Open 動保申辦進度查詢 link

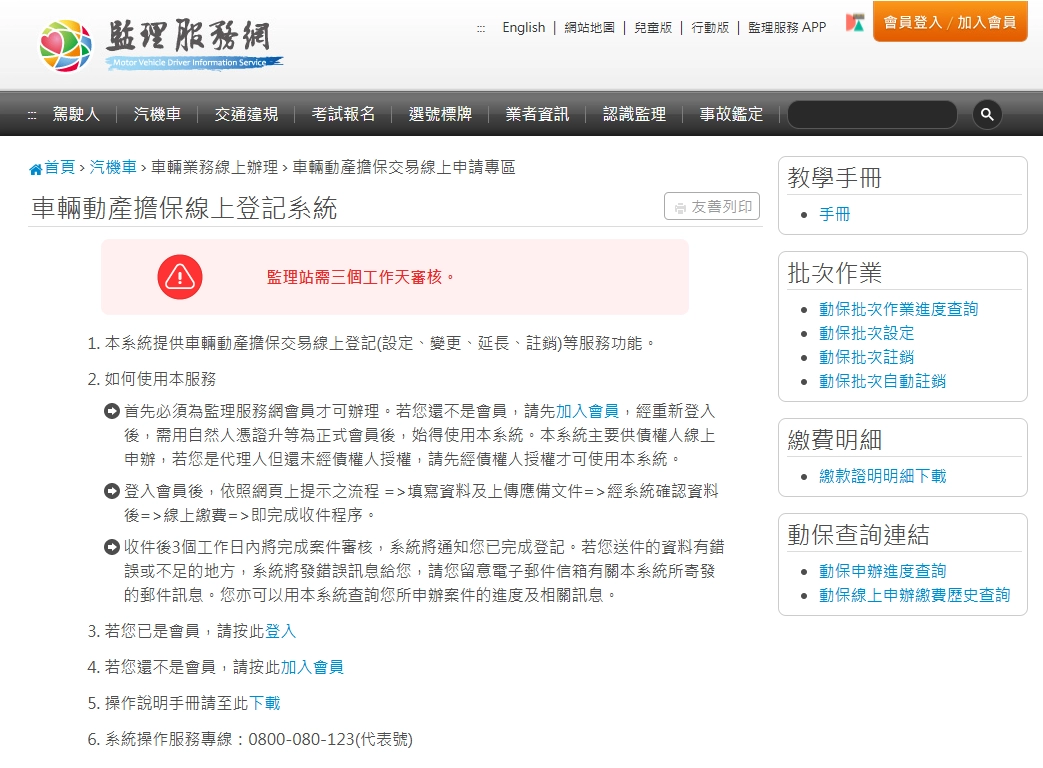pyautogui.click(x=882, y=571)
